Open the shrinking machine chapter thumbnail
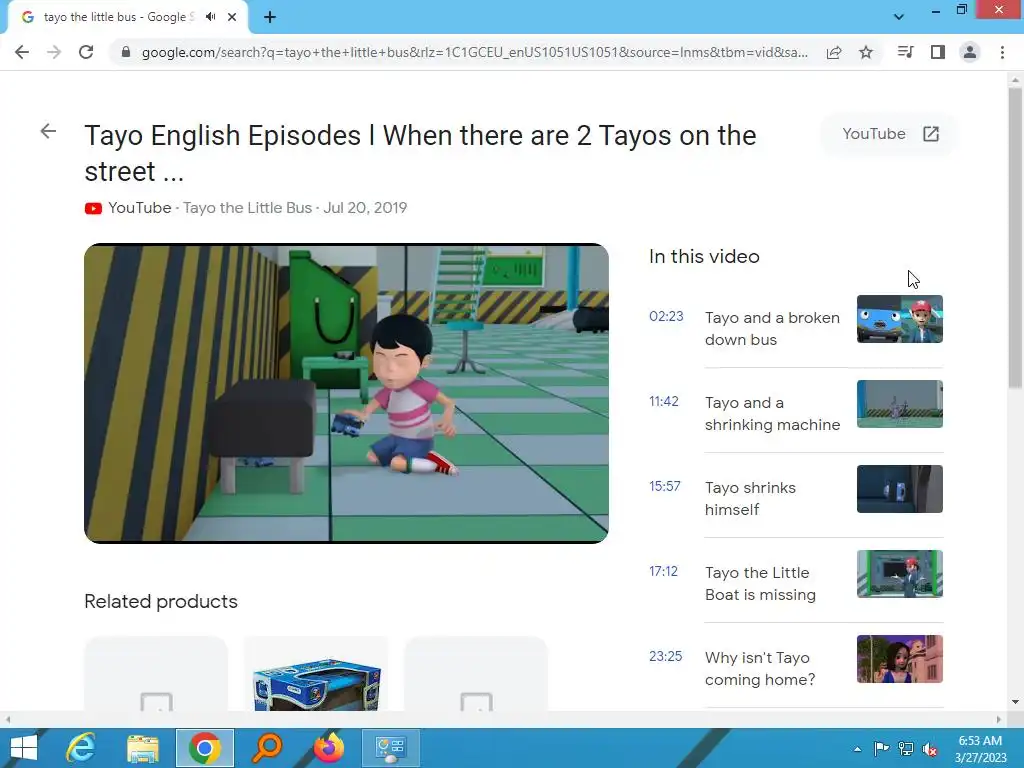The width and height of the screenshot is (1024, 768). tap(899, 404)
